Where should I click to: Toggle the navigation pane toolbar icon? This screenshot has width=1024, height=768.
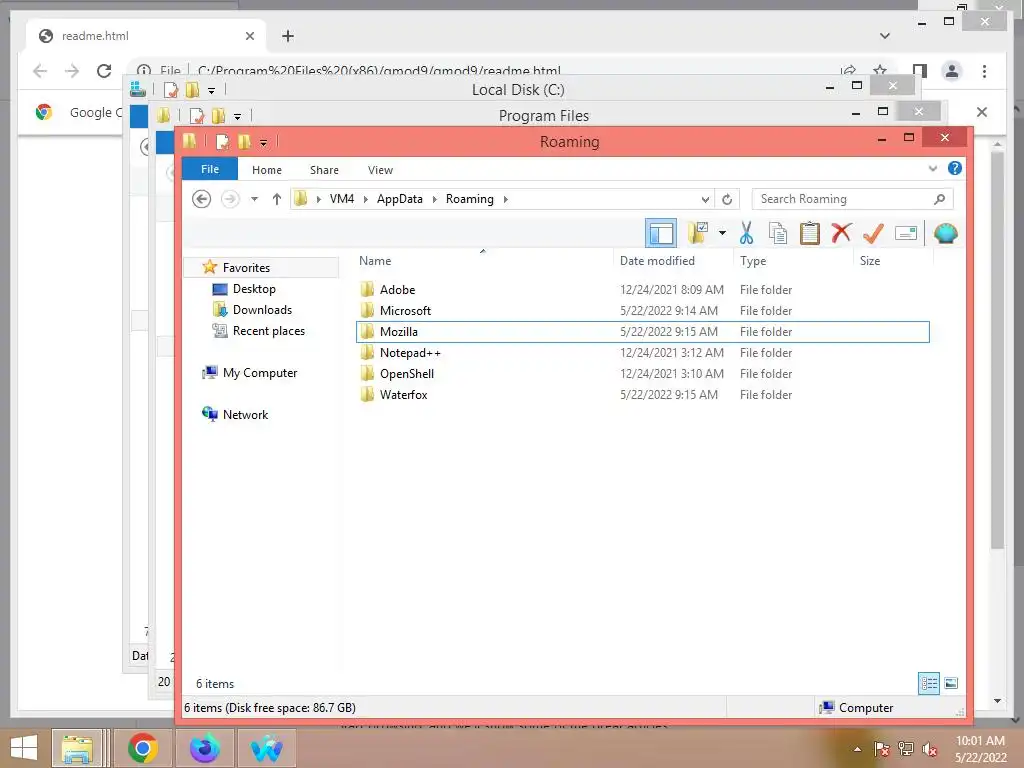point(660,233)
